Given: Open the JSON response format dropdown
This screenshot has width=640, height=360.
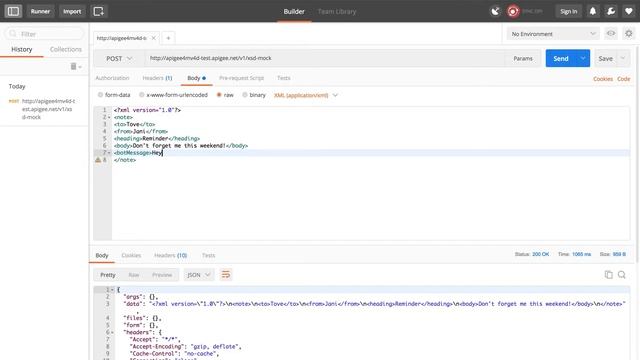Looking at the screenshot, I should click(x=199, y=275).
